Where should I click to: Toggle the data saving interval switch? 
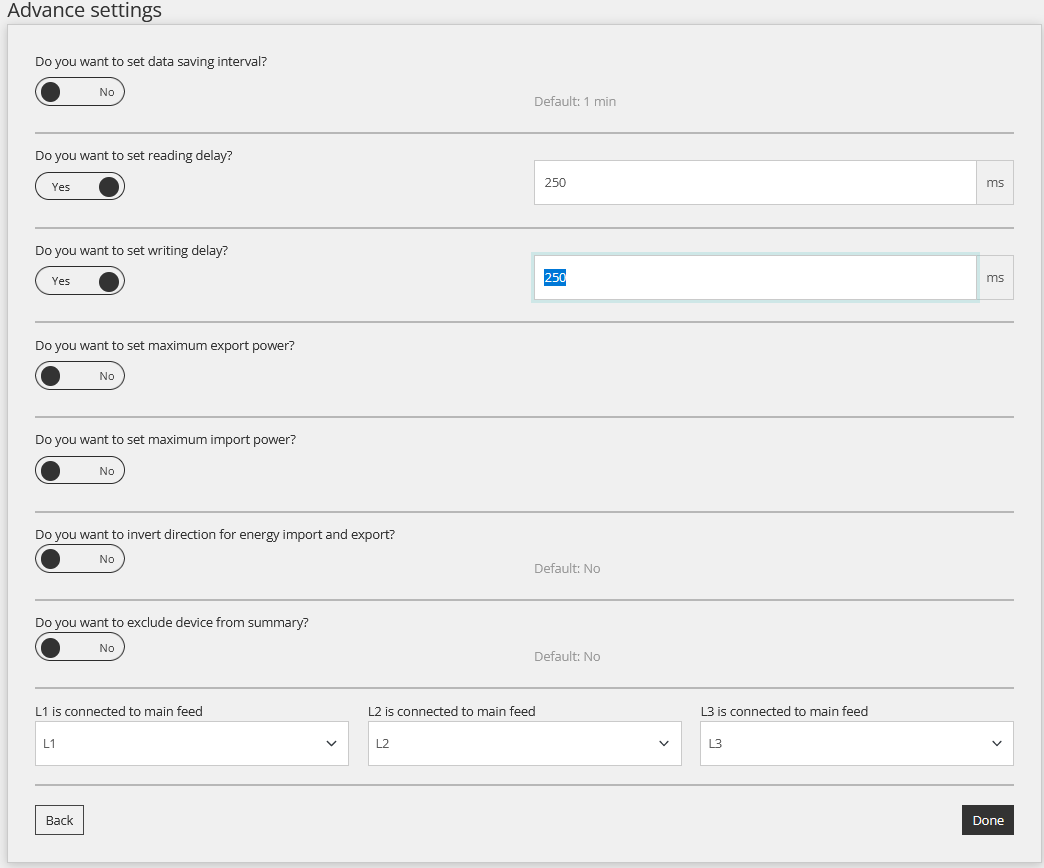80,92
